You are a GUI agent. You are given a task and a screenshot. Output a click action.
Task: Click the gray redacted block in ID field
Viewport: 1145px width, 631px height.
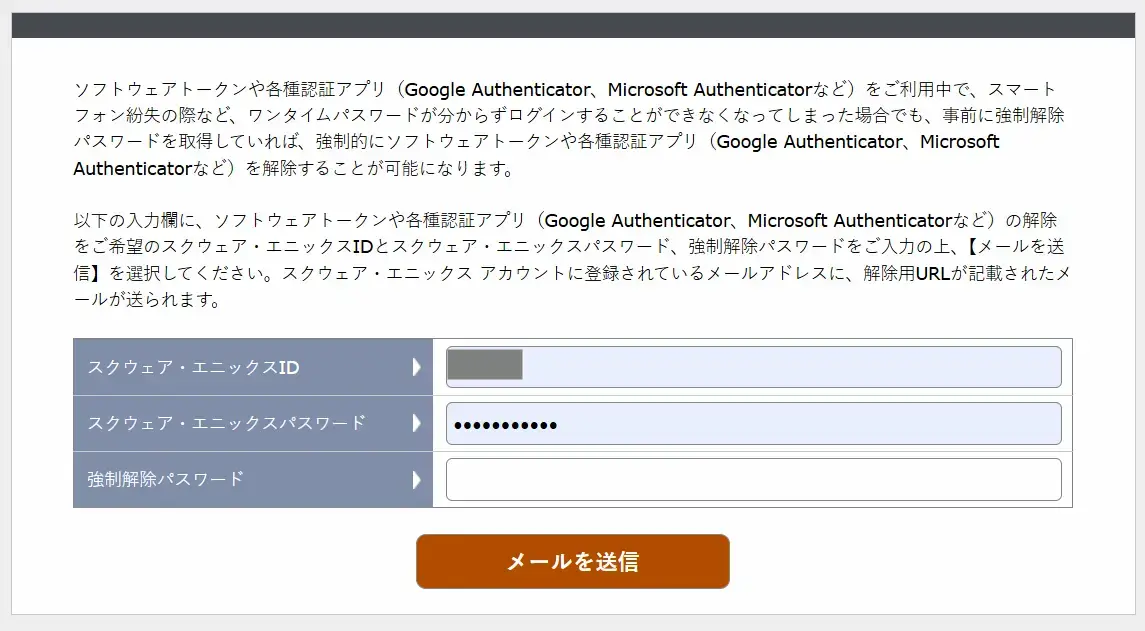tap(485, 364)
